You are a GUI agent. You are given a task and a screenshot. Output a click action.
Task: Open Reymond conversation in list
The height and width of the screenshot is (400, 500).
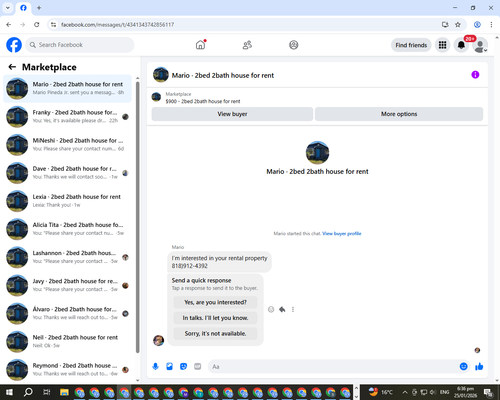click(68, 369)
